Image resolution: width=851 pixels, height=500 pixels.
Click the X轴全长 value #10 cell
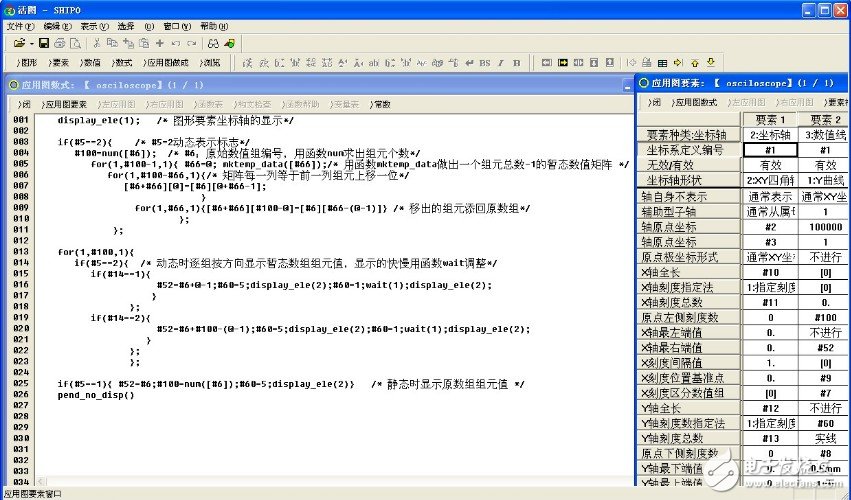770,273
